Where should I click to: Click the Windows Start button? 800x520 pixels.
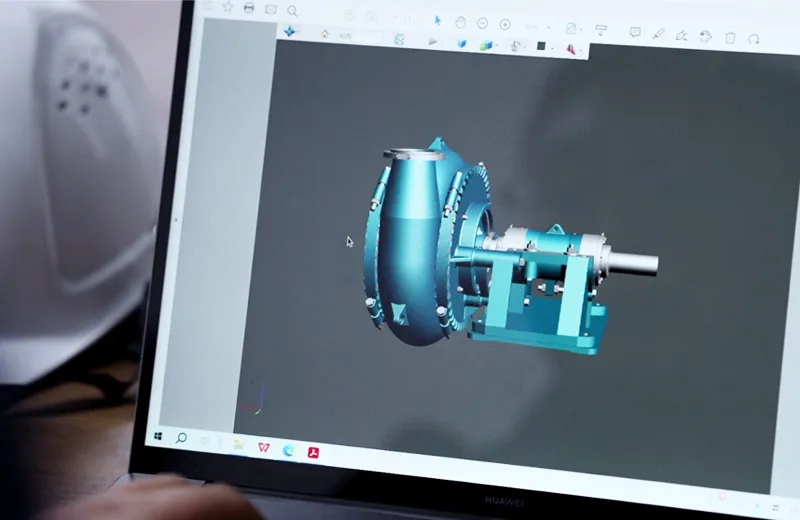pos(158,436)
